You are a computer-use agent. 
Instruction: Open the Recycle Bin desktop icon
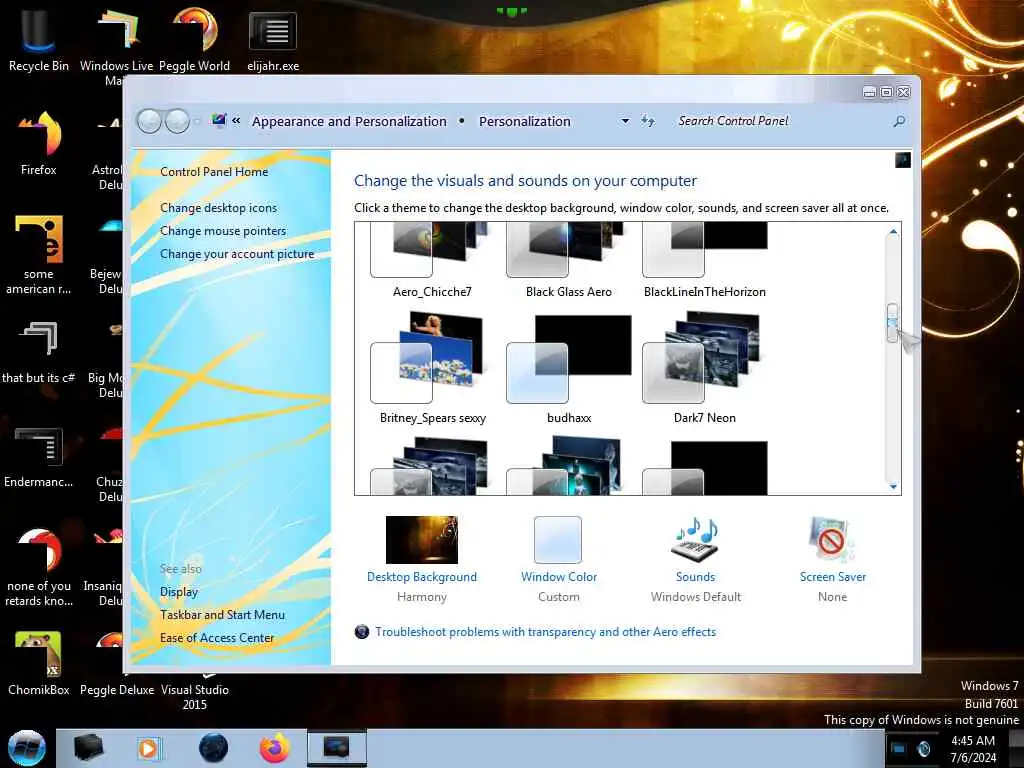pyautogui.click(x=39, y=40)
